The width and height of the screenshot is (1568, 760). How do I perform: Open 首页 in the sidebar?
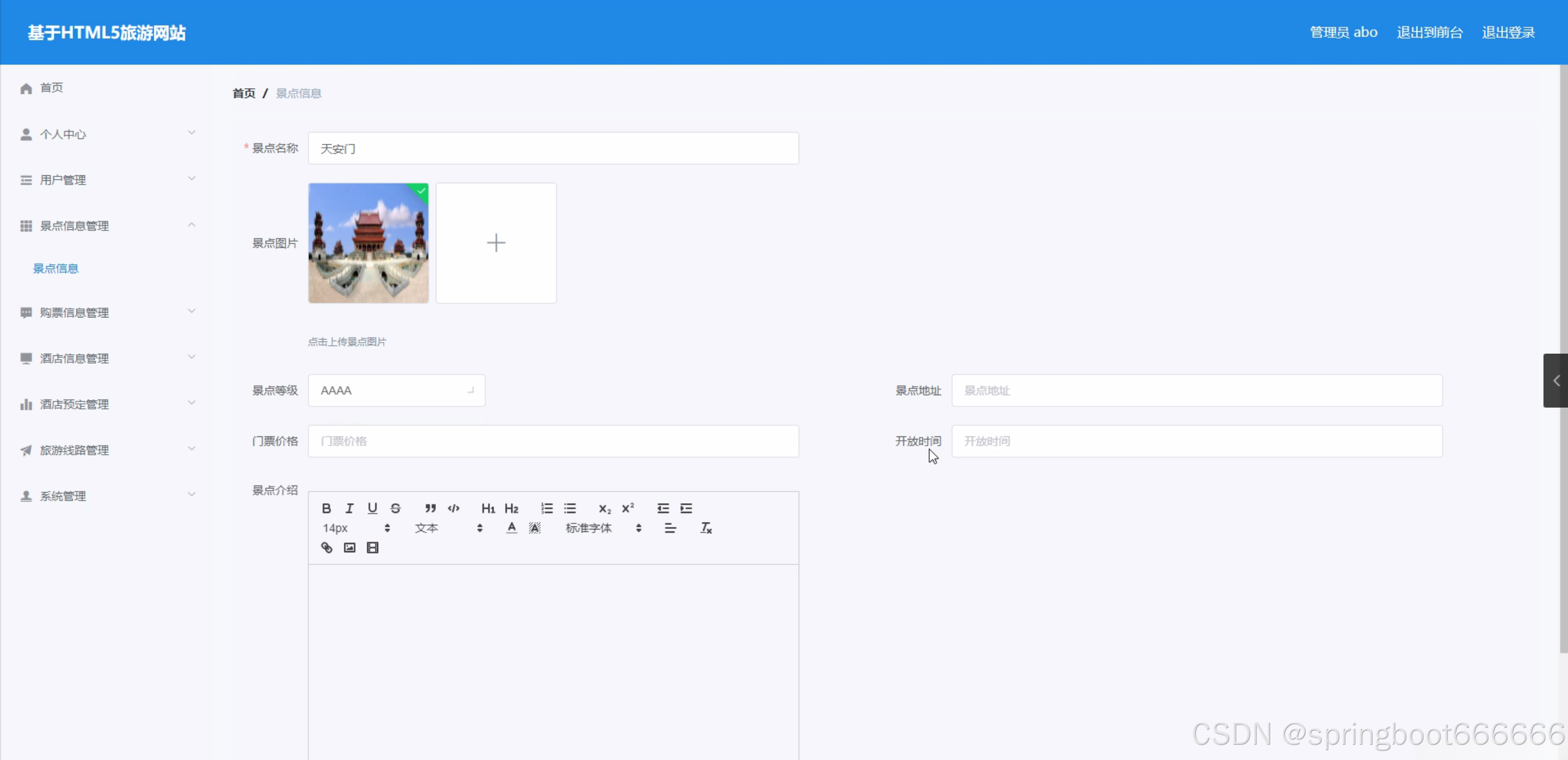pos(51,88)
